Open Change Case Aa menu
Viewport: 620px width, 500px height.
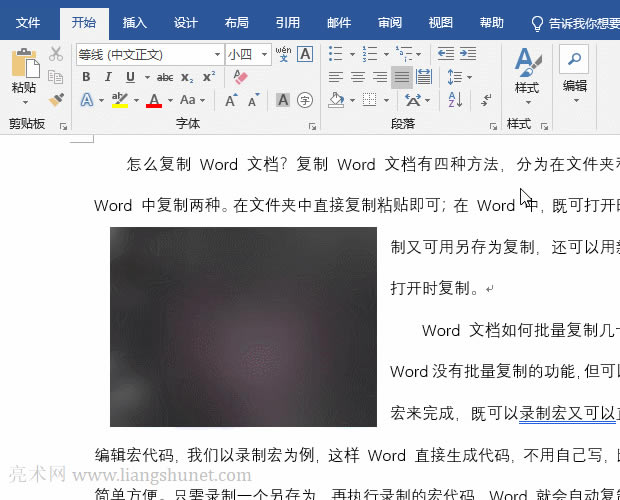[x=188, y=100]
